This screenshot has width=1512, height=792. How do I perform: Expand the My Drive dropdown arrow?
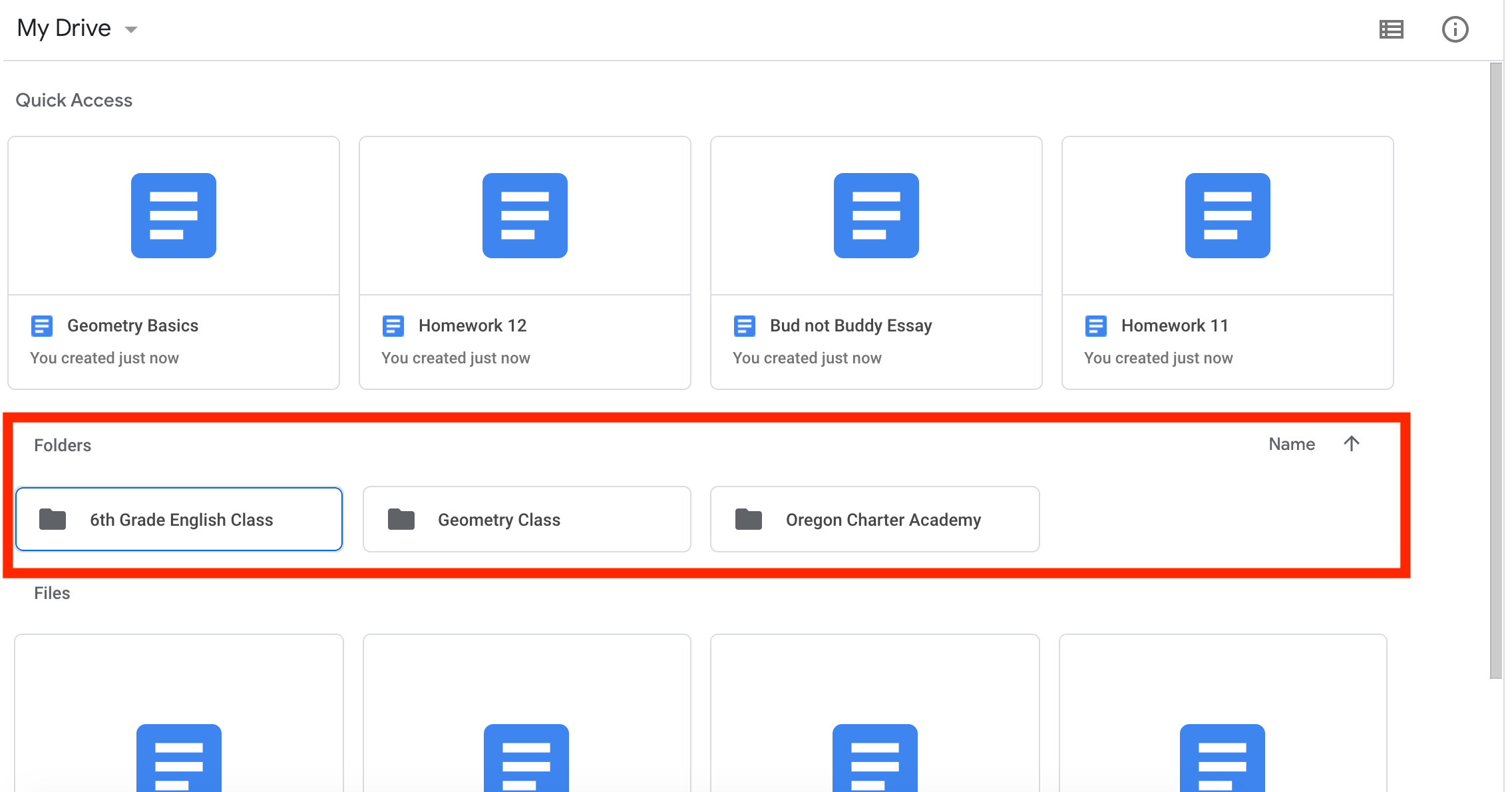click(131, 29)
